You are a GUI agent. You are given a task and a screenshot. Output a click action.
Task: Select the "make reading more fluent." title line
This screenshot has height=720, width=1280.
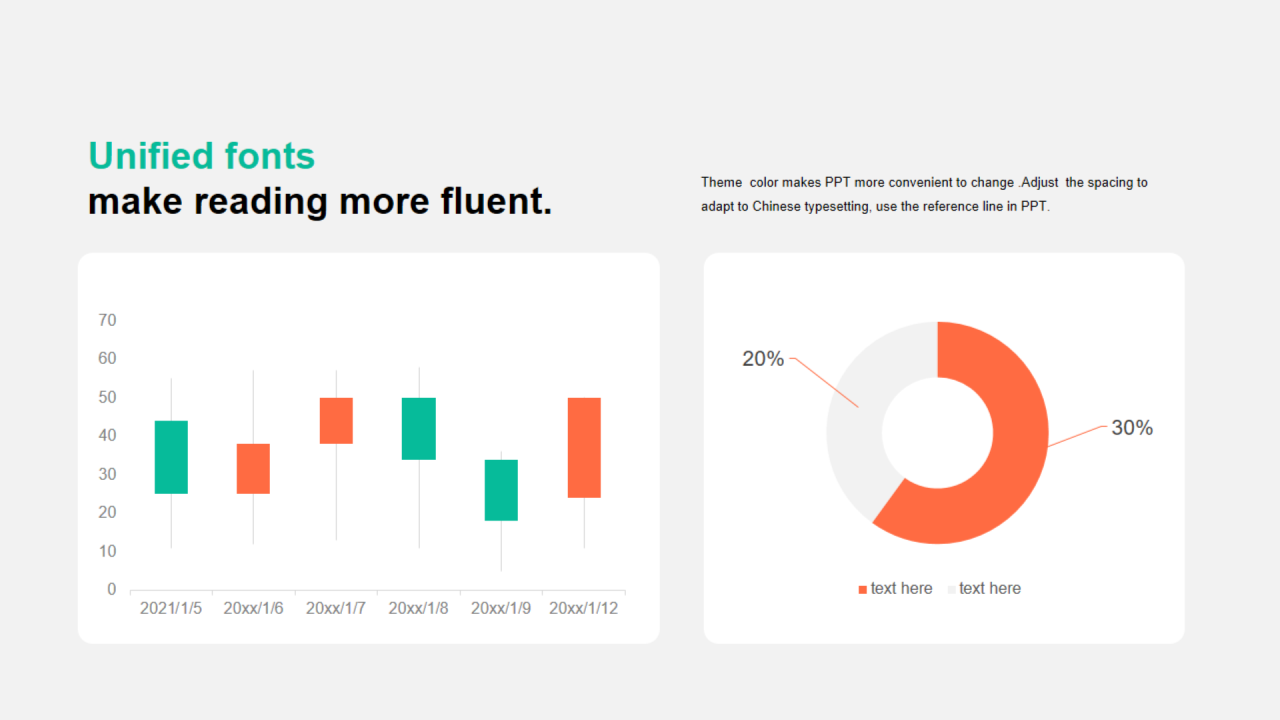tap(320, 202)
